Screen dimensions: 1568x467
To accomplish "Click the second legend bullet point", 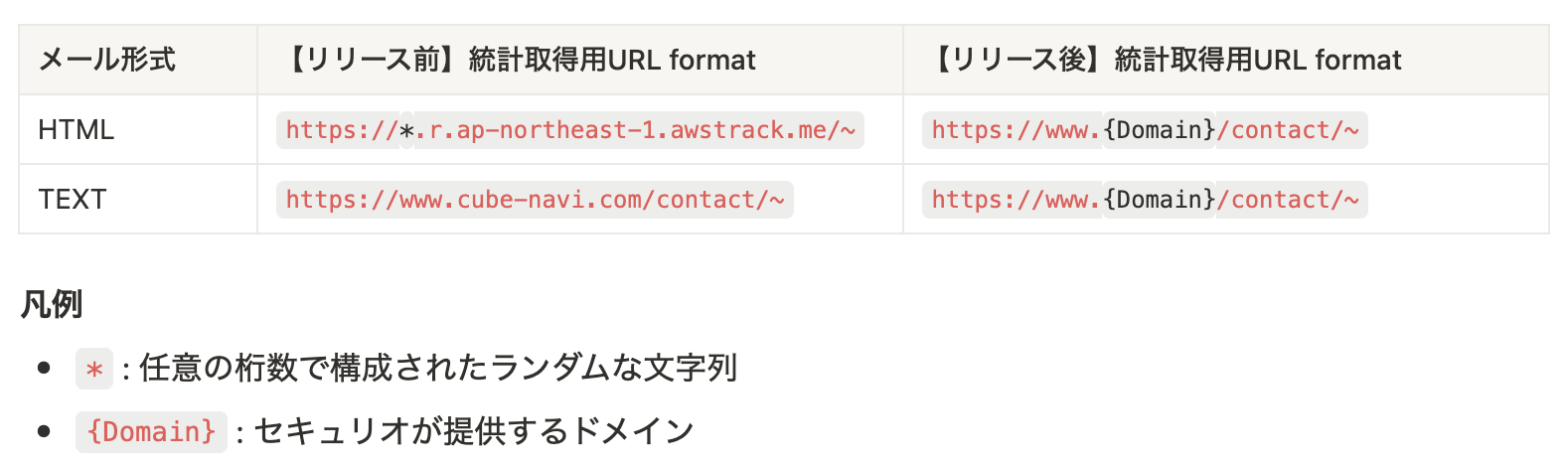I will point(44,431).
